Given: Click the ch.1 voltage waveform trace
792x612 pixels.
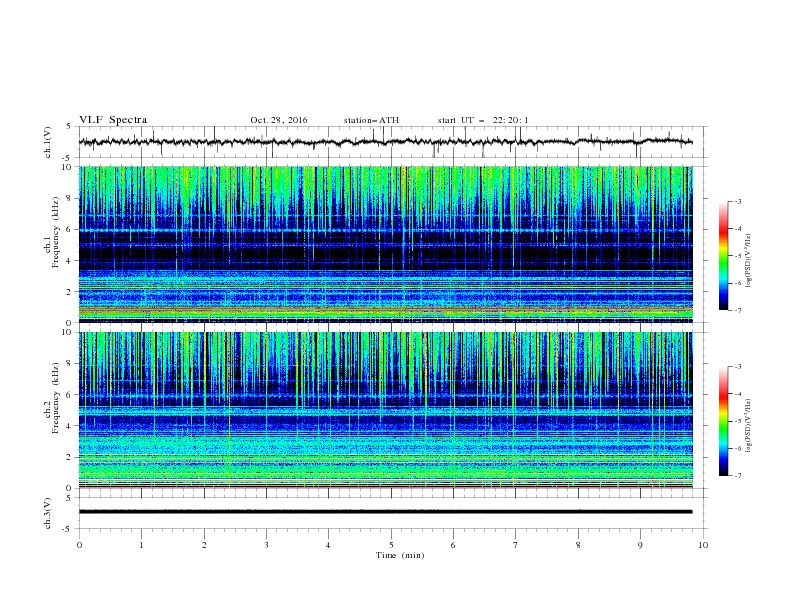Looking at the screenshot, I should [x=385, y=142].
